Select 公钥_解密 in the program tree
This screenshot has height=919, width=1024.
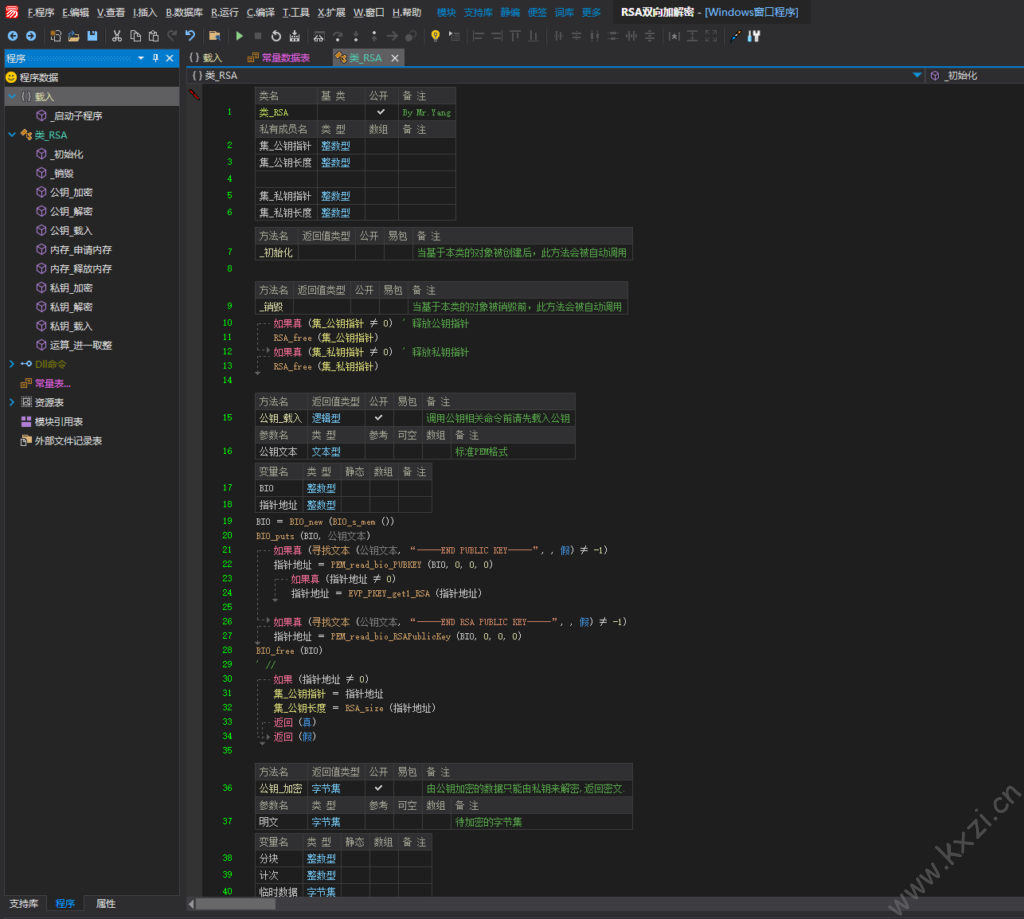[71, 211]
